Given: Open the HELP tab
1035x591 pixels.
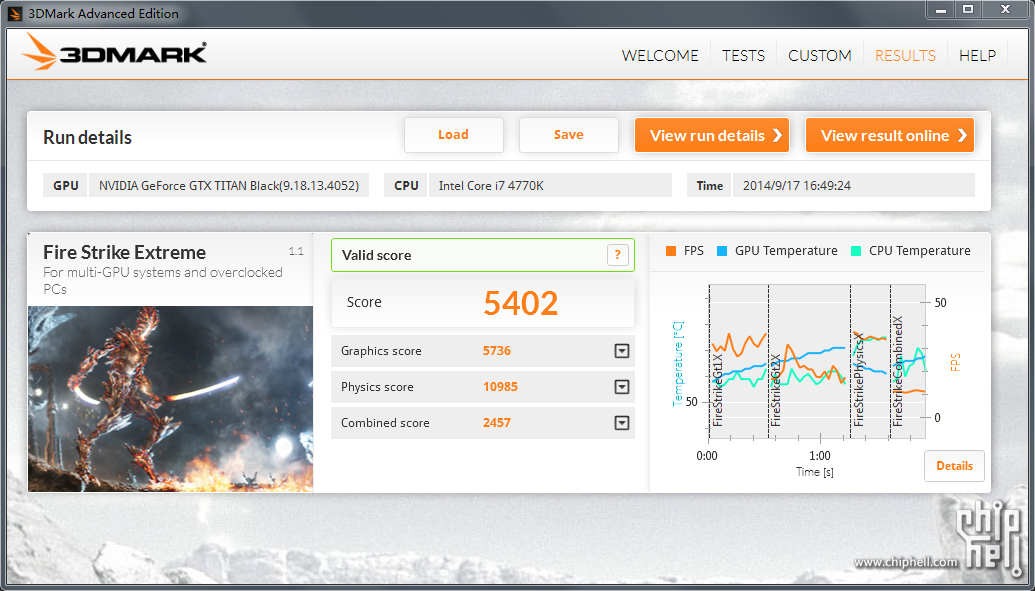Looking at the screenshot, I should coord(978,55).
